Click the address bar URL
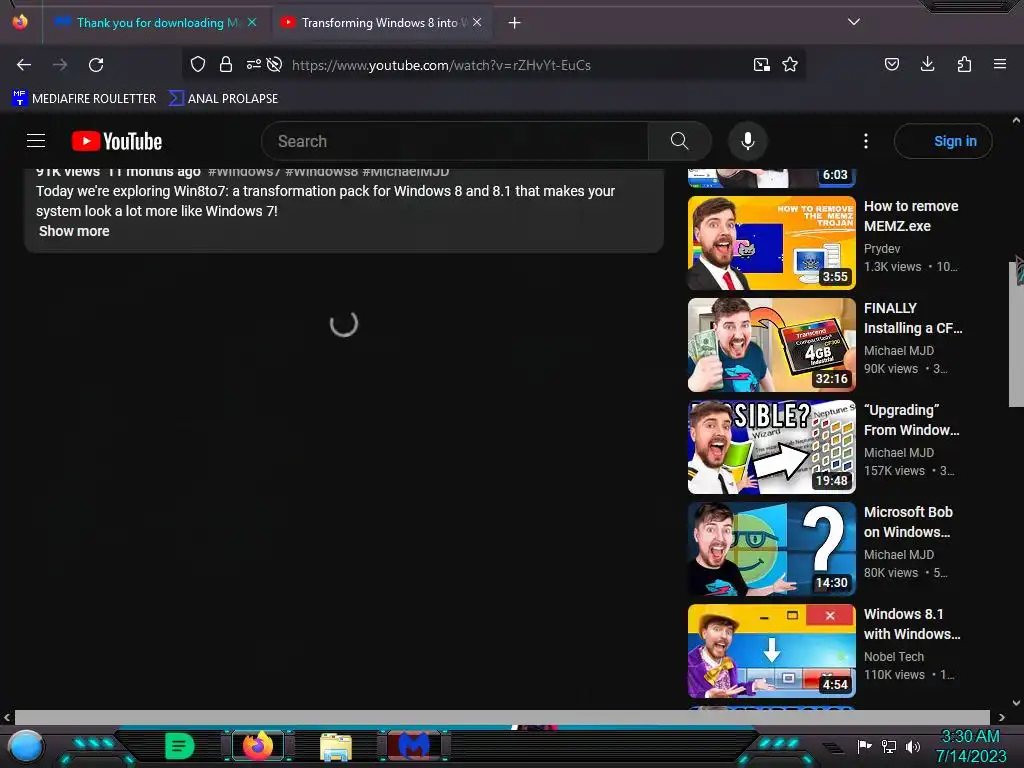The height and width of the screenshot is (768, 1024). coord(441,65)
